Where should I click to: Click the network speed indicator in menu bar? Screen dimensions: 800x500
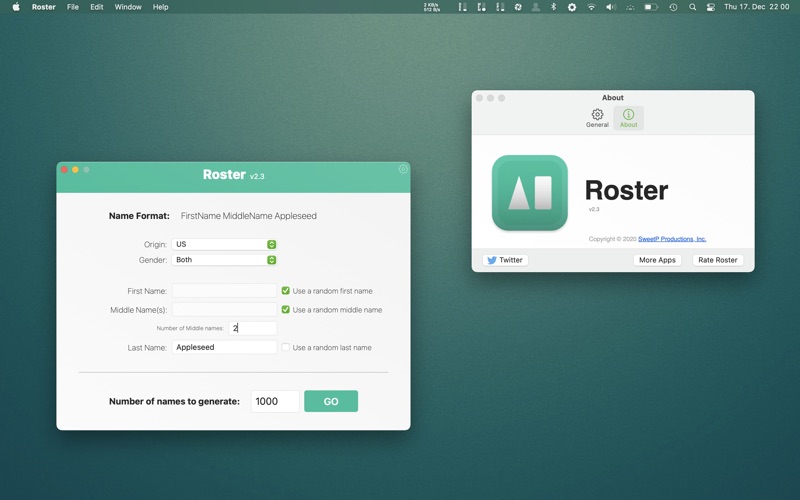(432, 7)
